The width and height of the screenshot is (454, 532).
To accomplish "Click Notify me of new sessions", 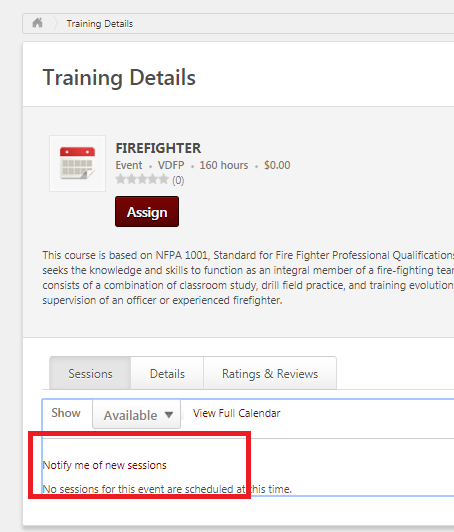I will click(105, 465).
